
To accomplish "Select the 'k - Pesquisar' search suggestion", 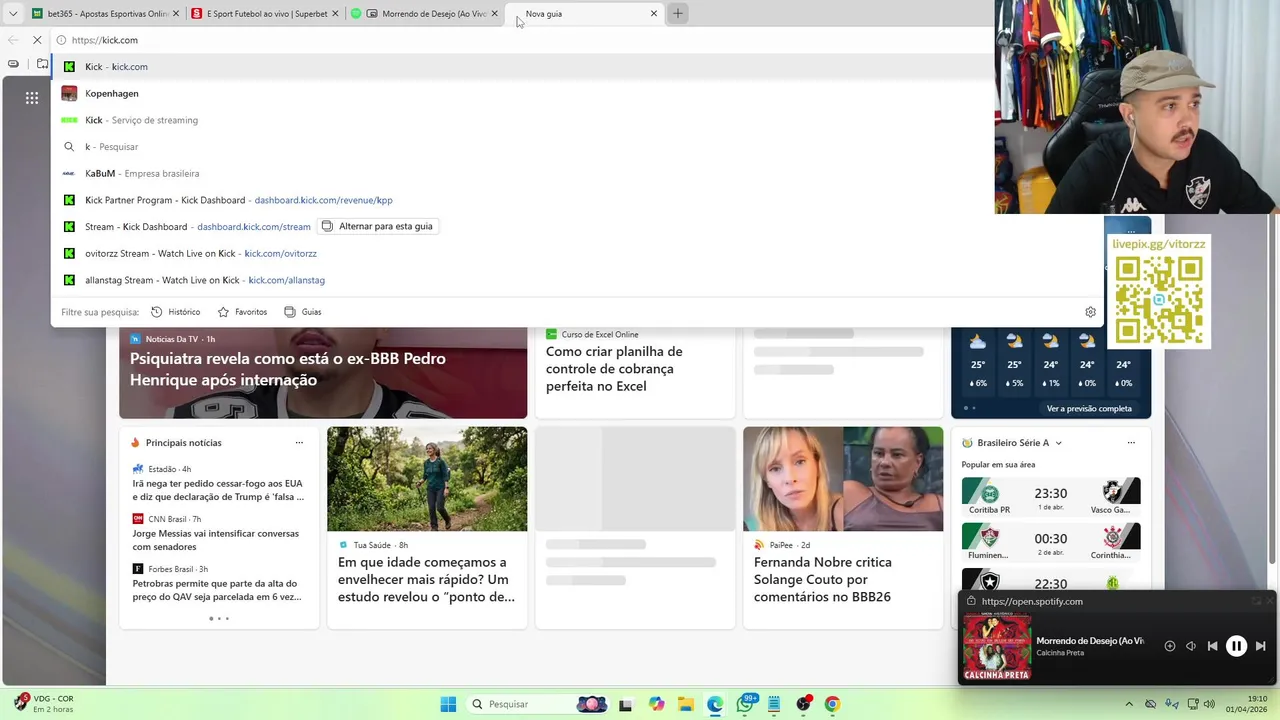I will click(522, 146).
